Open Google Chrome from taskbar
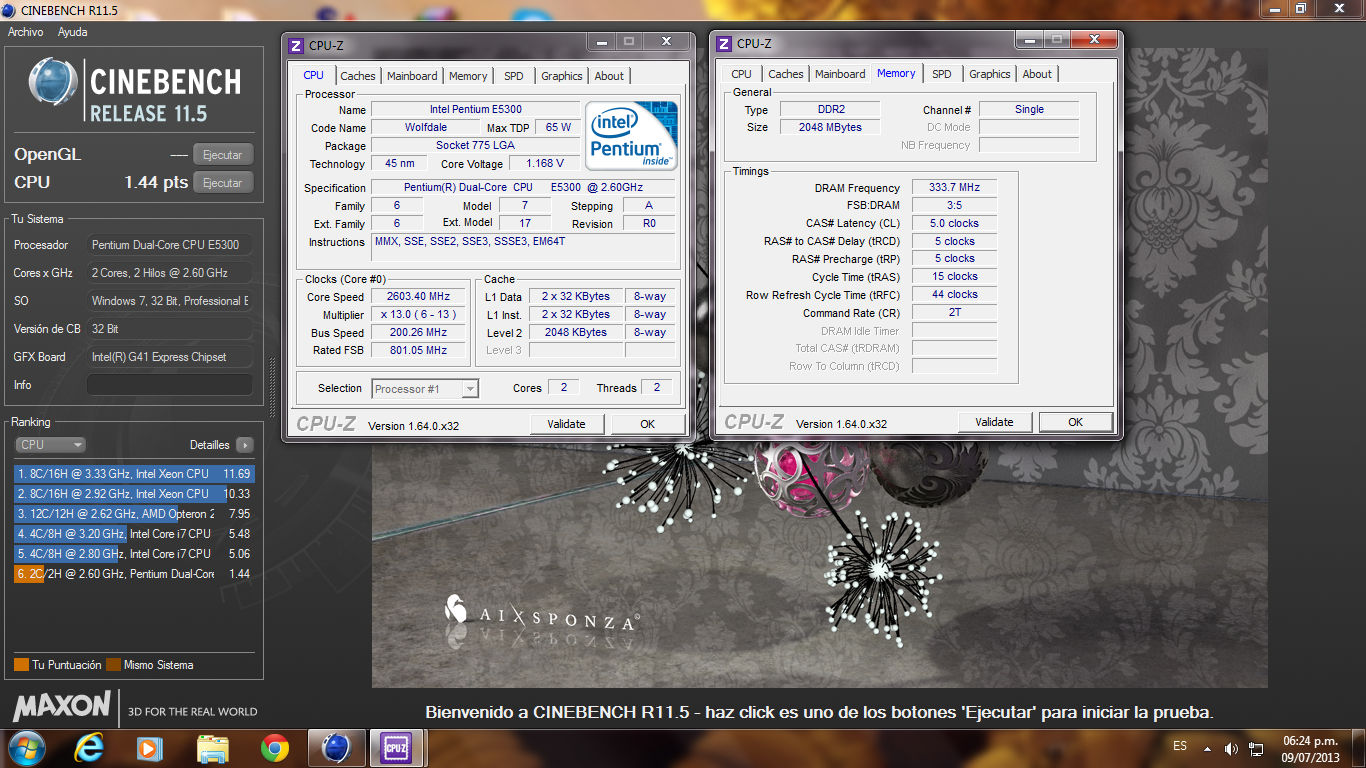Screen dimensions: 1366x768 [x=275, y=747]
